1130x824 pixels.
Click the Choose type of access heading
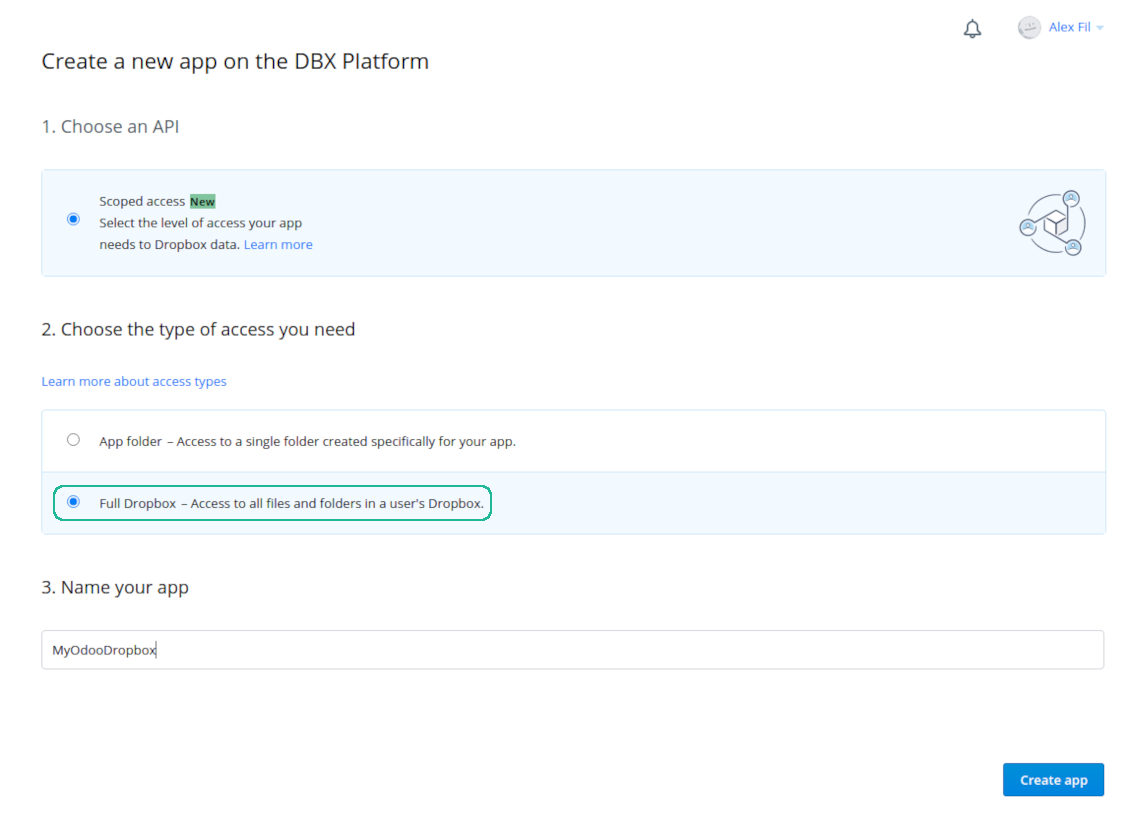click(198, 330)
